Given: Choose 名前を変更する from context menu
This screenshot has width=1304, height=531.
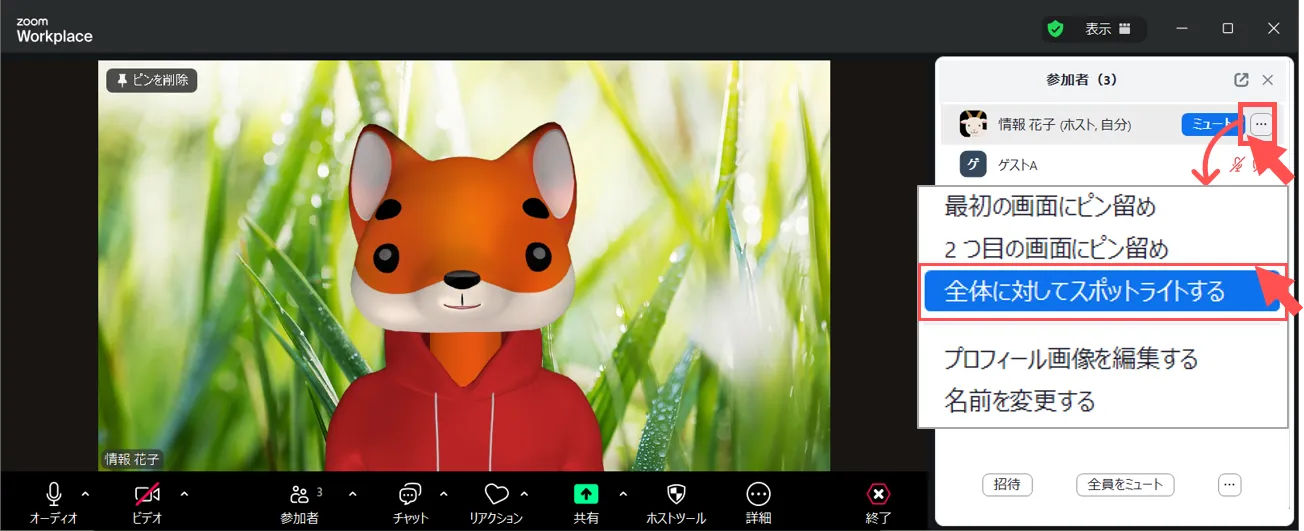Looking at the screenshot, I should click(x=1020, y=402).
